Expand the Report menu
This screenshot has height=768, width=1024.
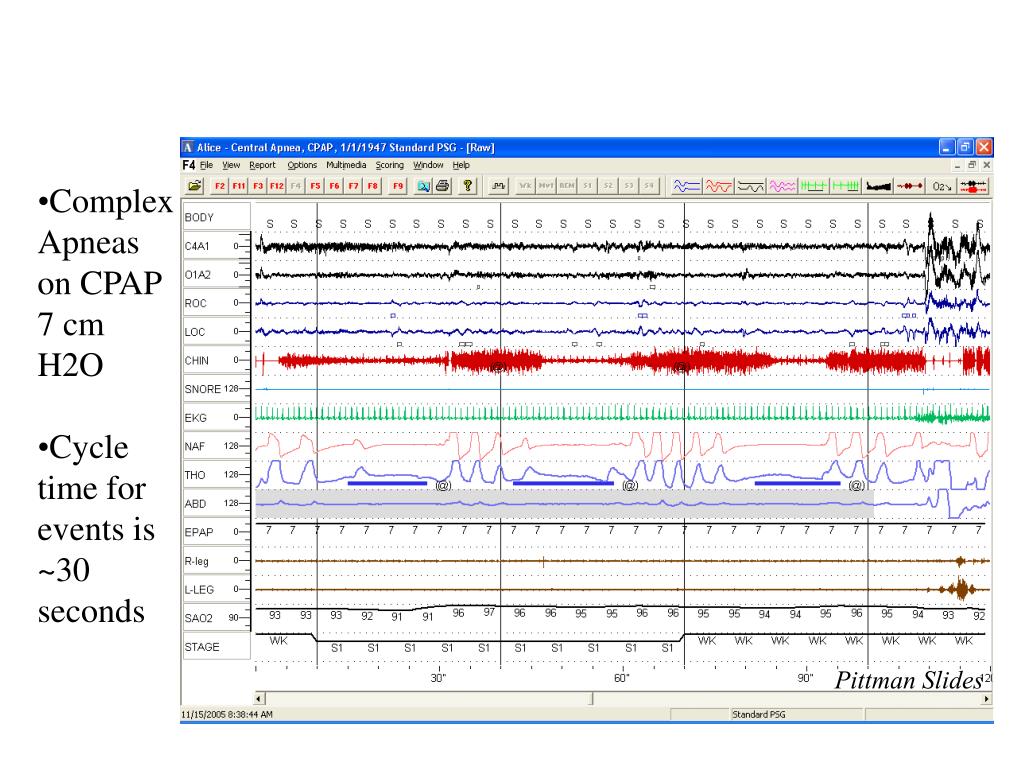click(x=262, y=165)
